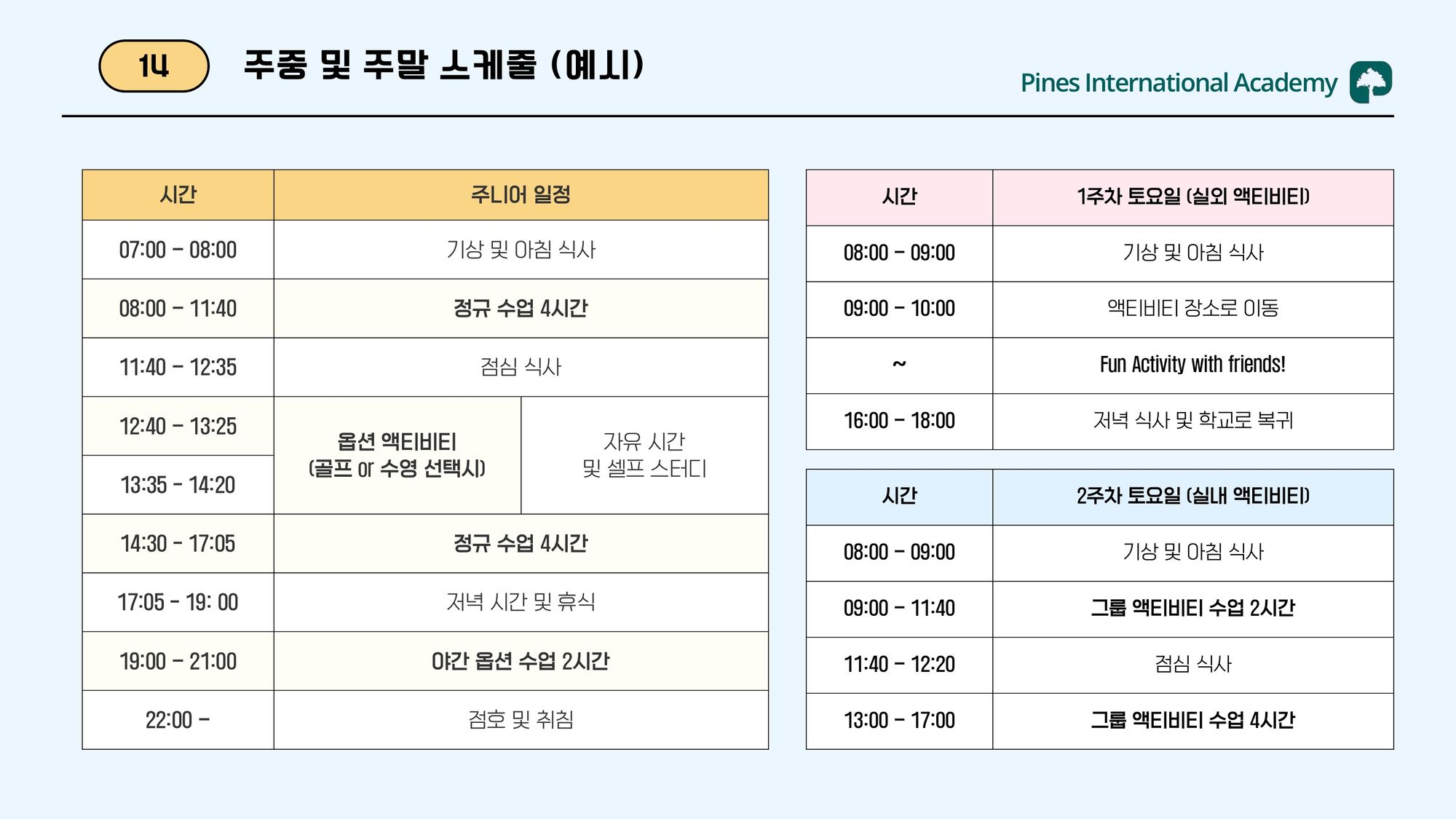This screenshot has height=819, width=1456.
Task: Click the 액티비티 장소로 이동 cell
Action: click(1192, 309)
